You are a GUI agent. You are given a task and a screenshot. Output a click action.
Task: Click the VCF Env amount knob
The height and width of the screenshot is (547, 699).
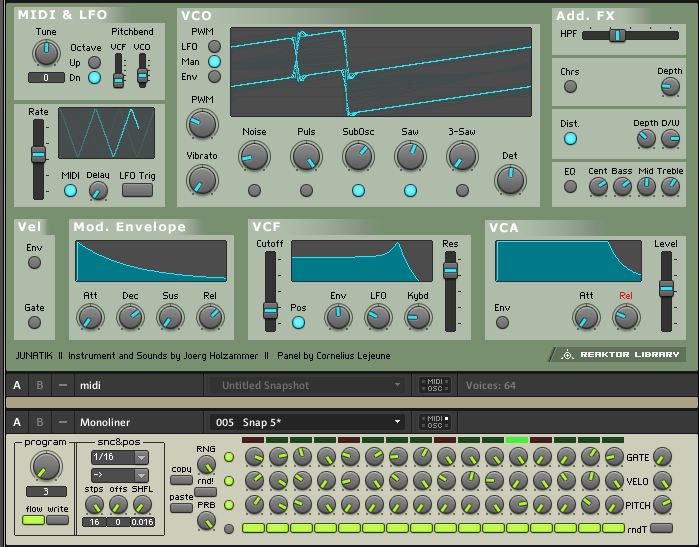[338, 317]
